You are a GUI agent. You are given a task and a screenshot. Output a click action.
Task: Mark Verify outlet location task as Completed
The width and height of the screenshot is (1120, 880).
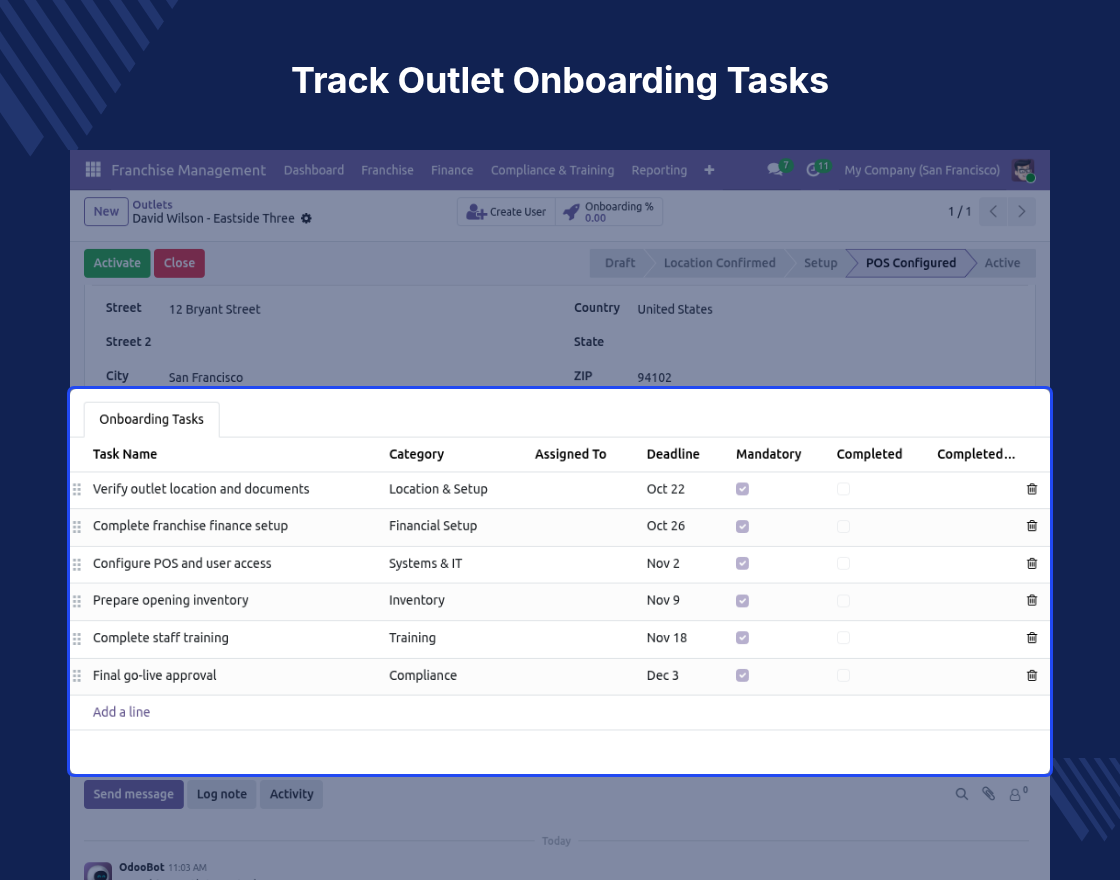tap(843, 489)
